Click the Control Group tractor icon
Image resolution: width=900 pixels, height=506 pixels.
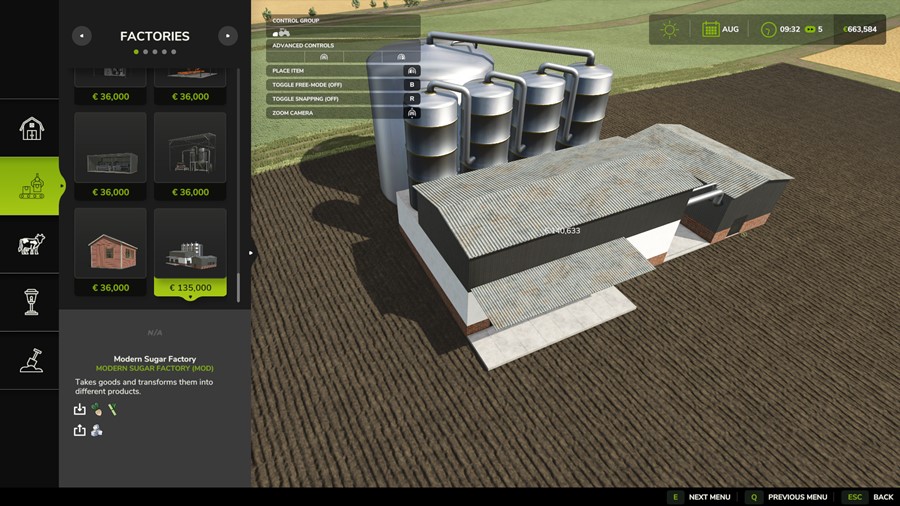281,33
